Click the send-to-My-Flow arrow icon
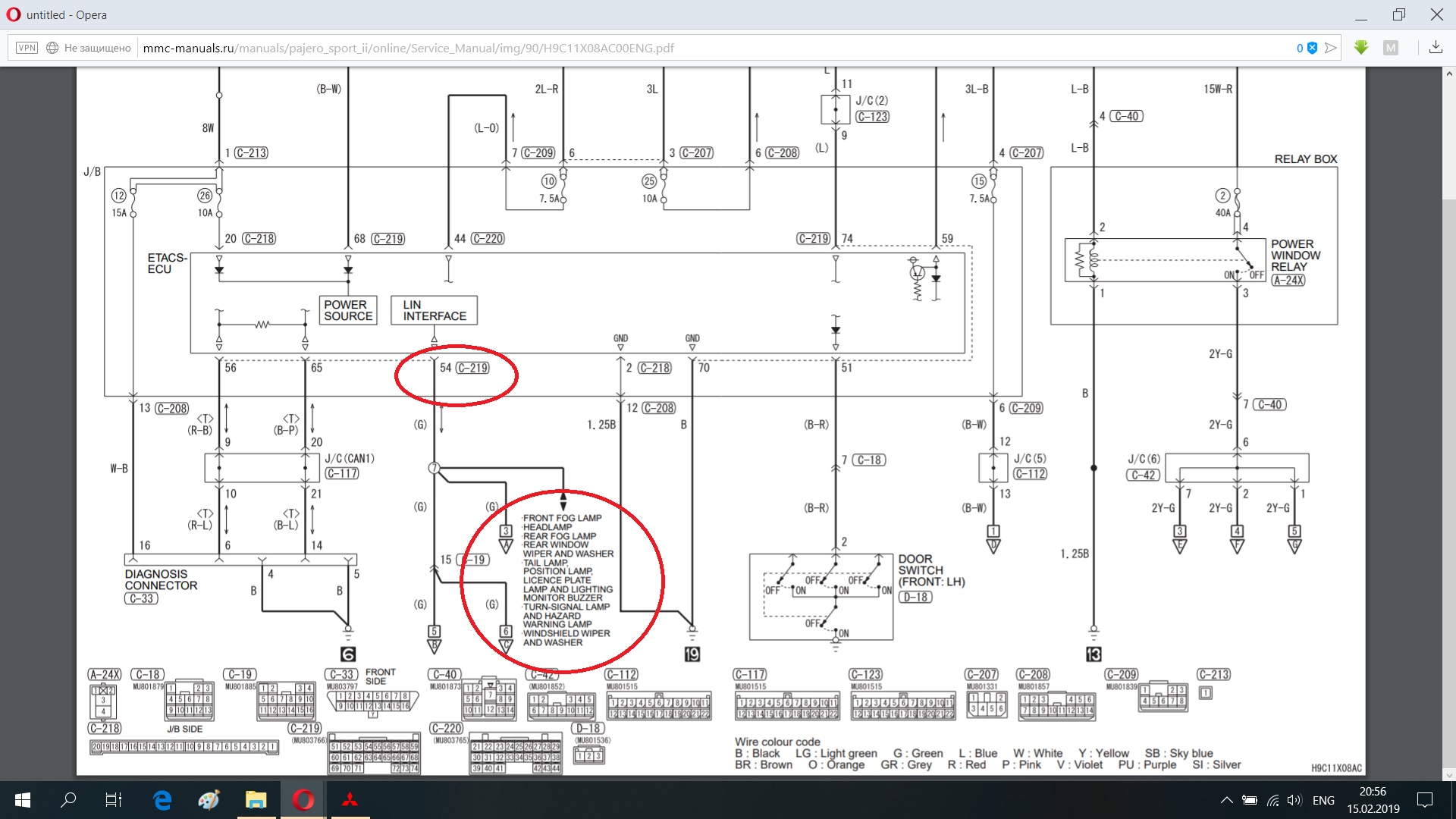Screen dimensions: 1456x819 1331,48
